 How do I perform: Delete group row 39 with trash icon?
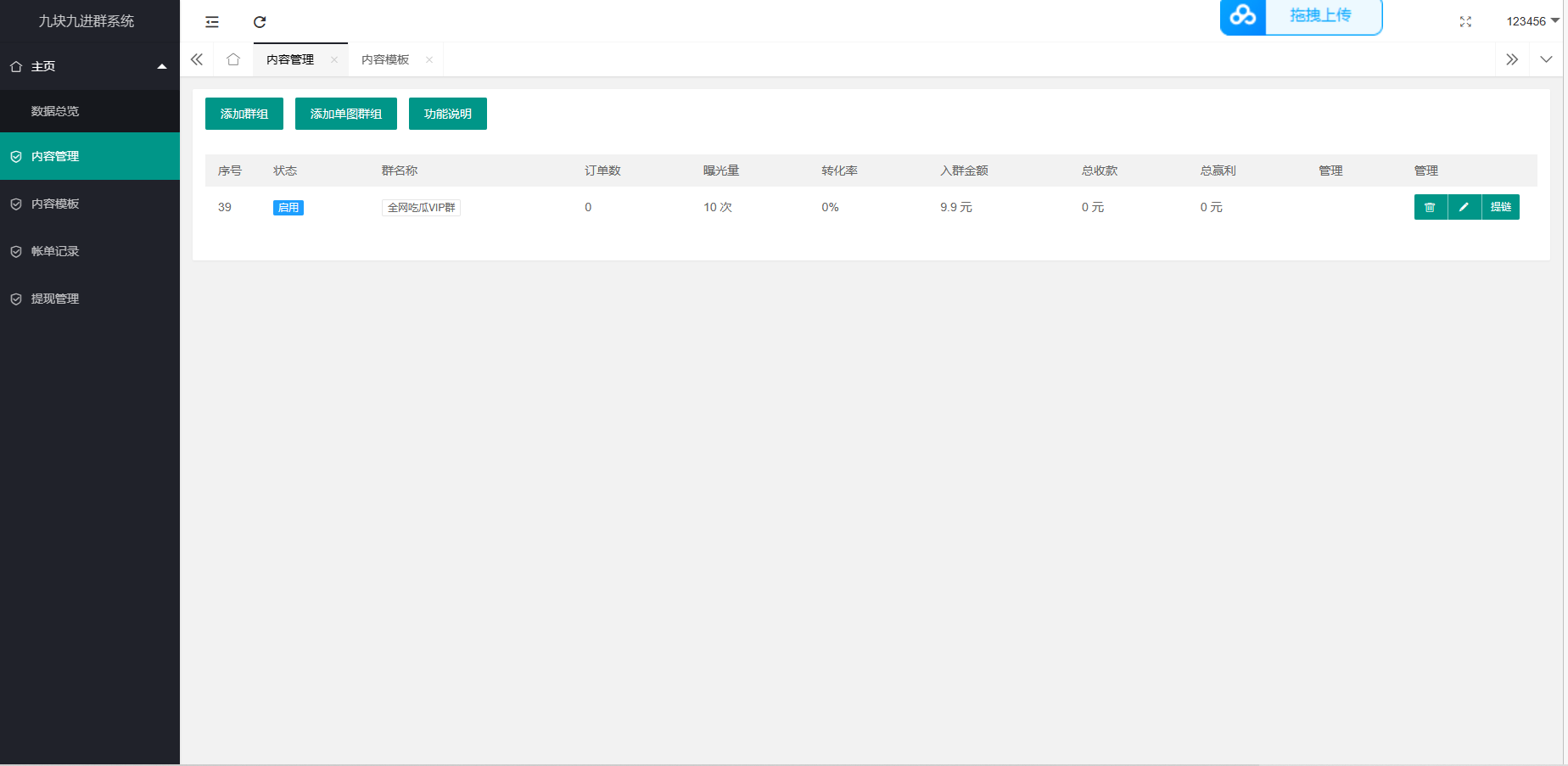click(1430, 207)
